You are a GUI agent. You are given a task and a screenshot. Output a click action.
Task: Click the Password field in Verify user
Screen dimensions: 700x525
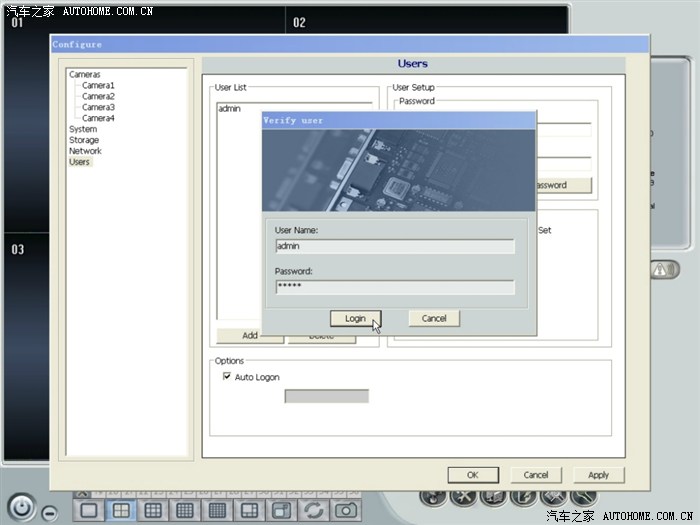395,287
